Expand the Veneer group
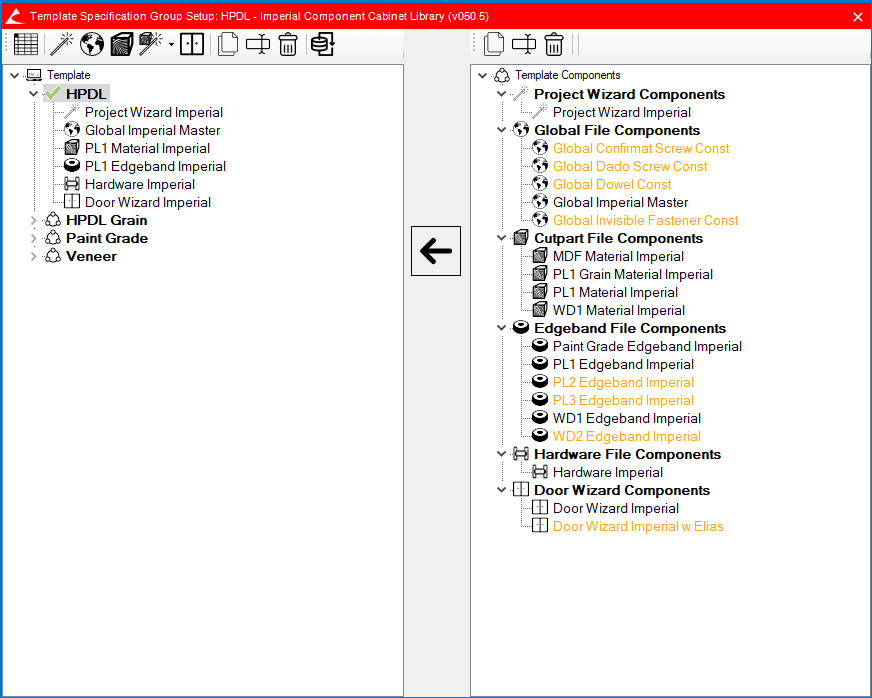This screenshot has height=698, width=872. click(34, 256)
